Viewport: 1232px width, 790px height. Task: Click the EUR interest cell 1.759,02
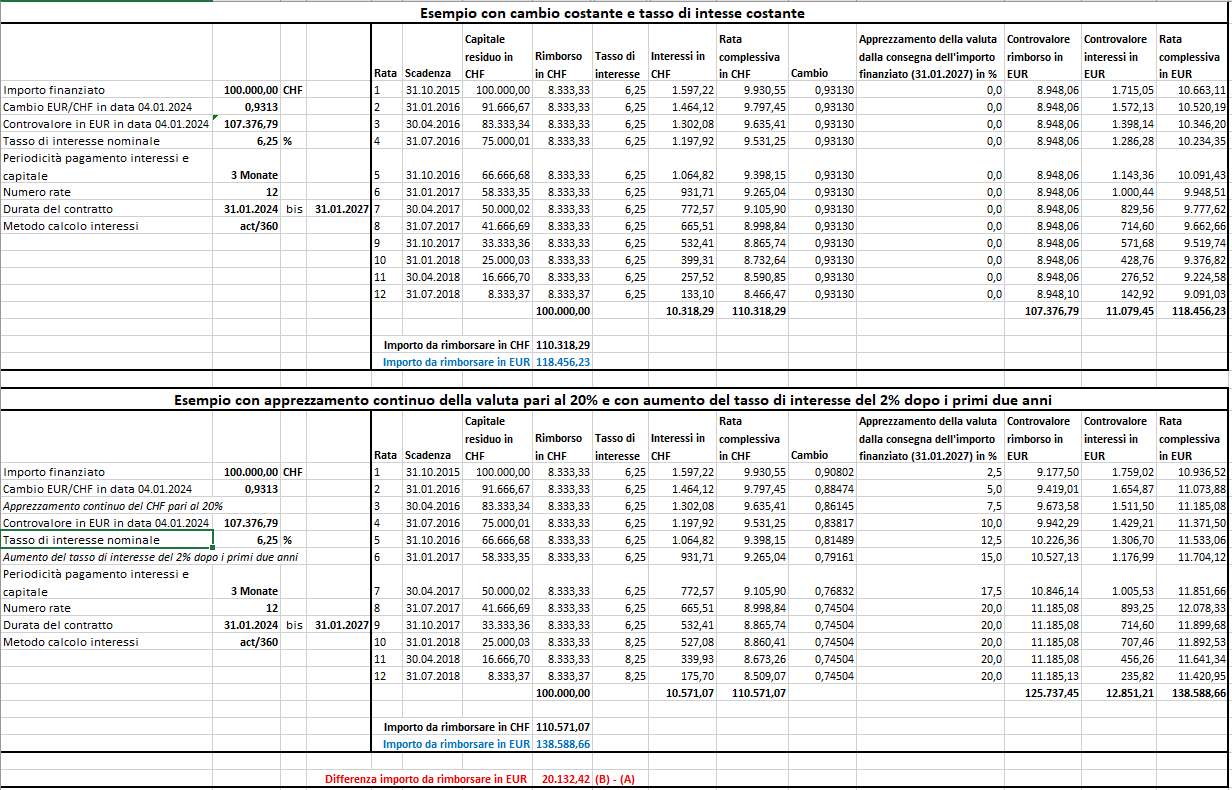tap(1118, 472)
